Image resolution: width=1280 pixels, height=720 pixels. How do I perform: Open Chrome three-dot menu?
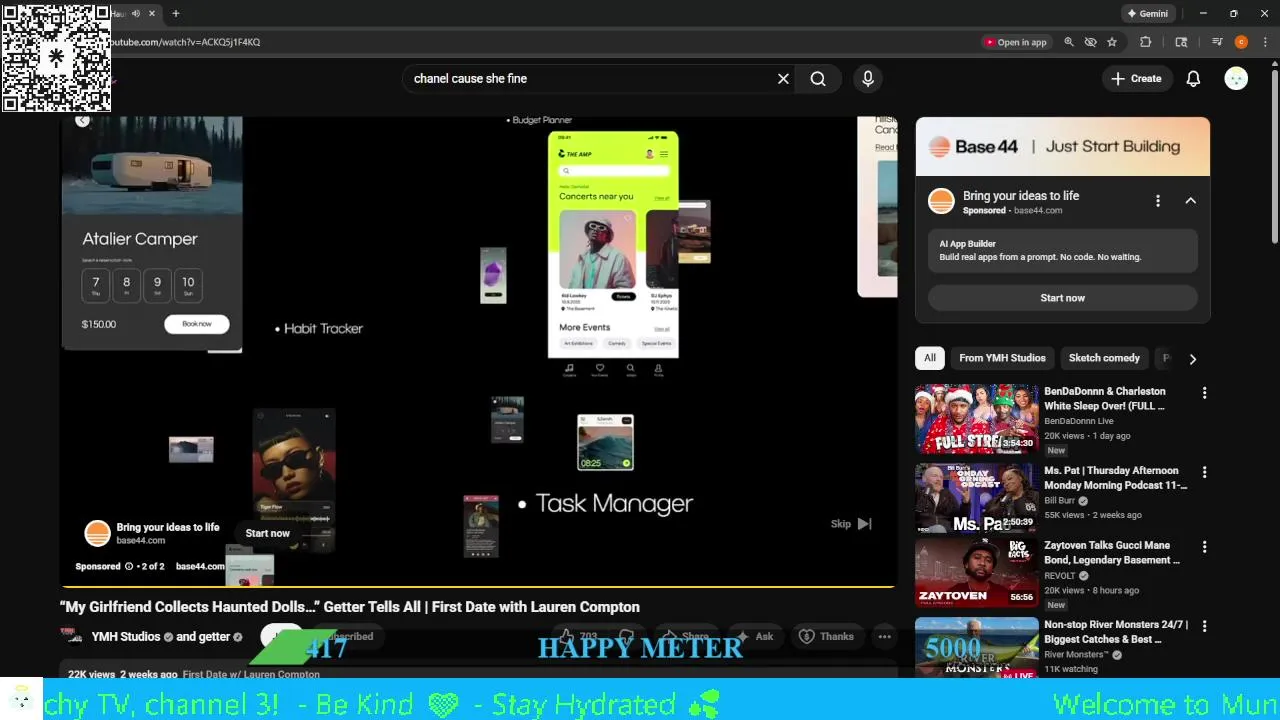1266,42
